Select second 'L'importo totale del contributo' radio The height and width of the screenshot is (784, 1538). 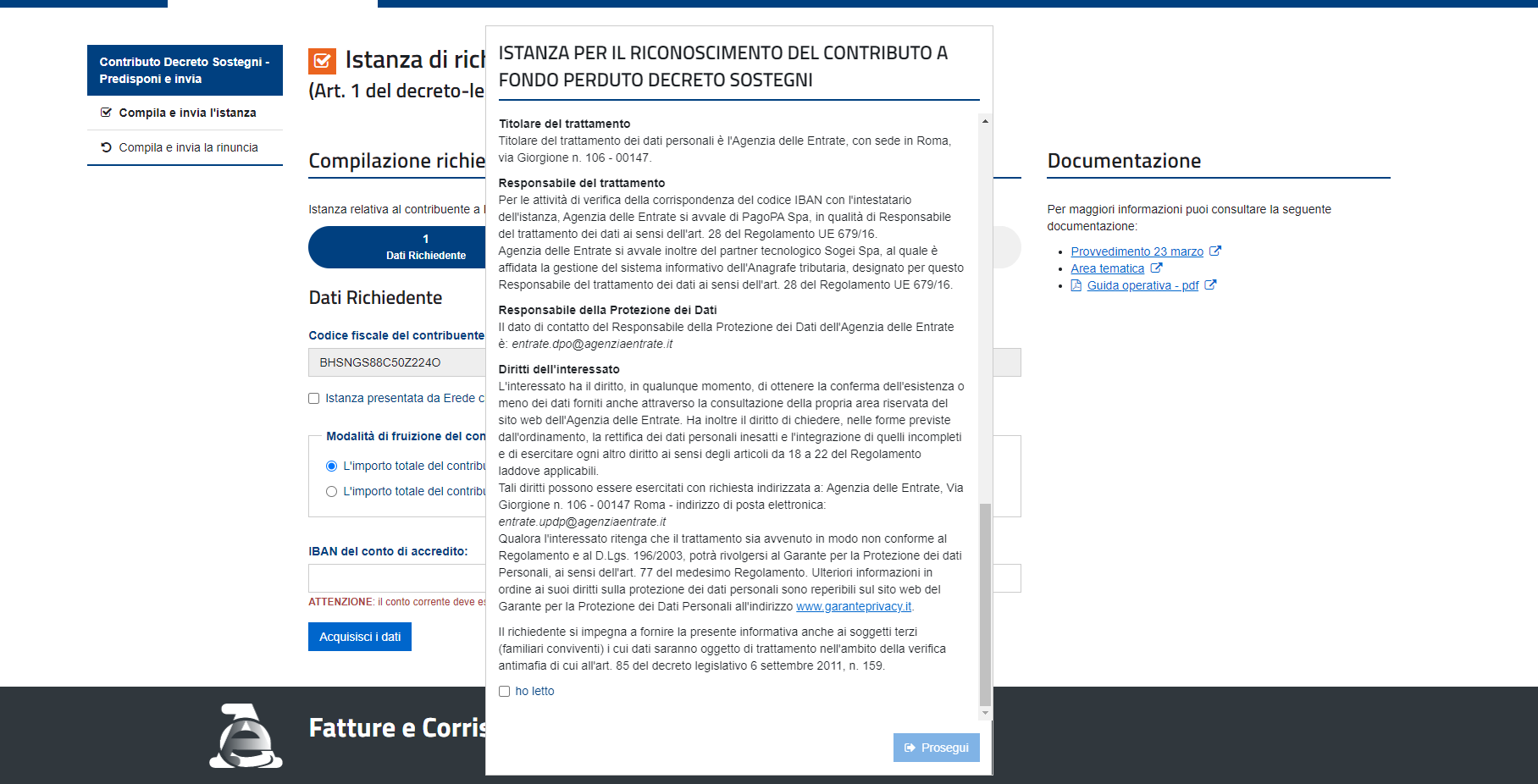[331, 492]
